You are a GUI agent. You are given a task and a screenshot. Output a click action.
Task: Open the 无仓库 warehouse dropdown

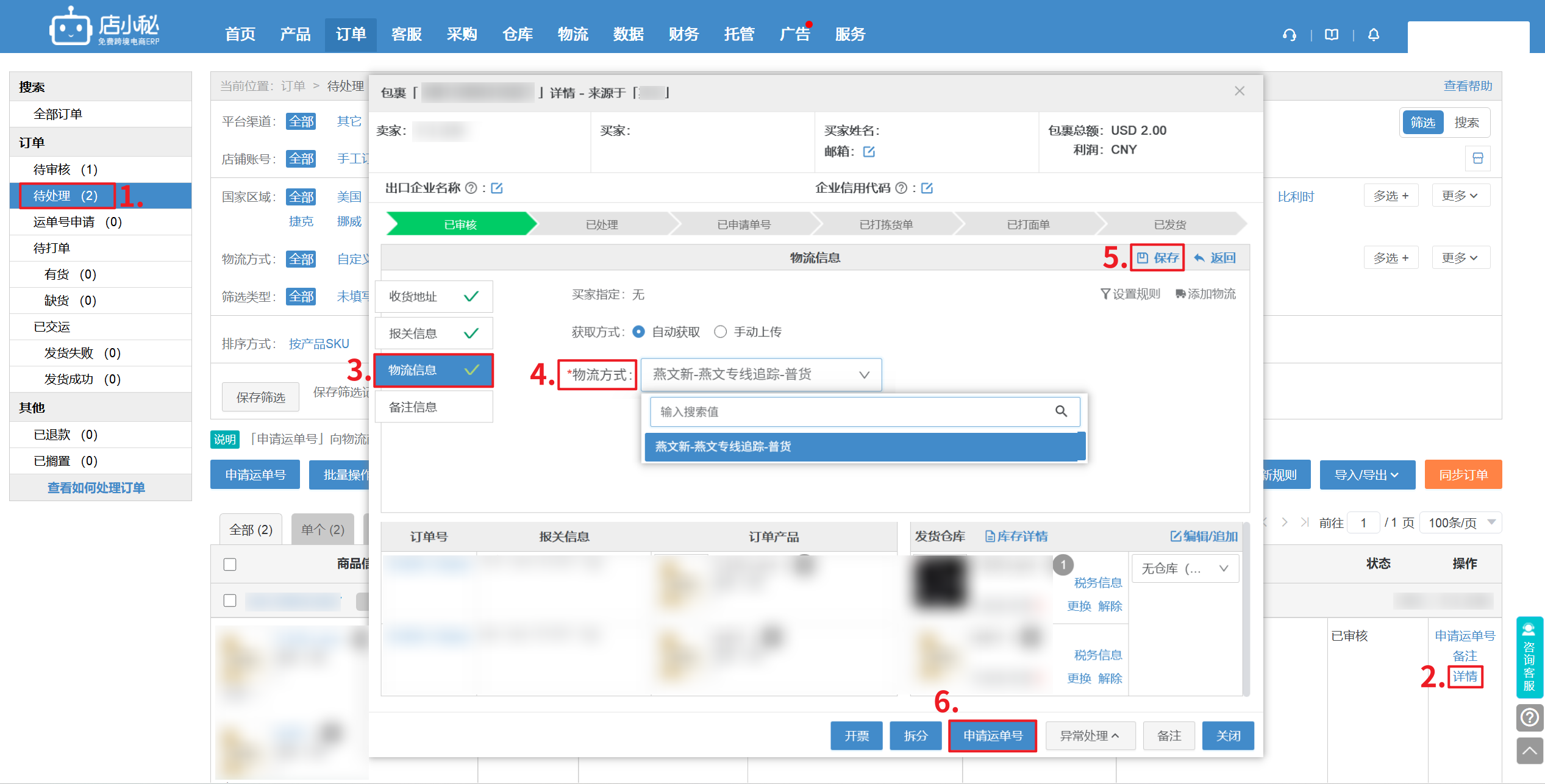[x=1185, y=568]
